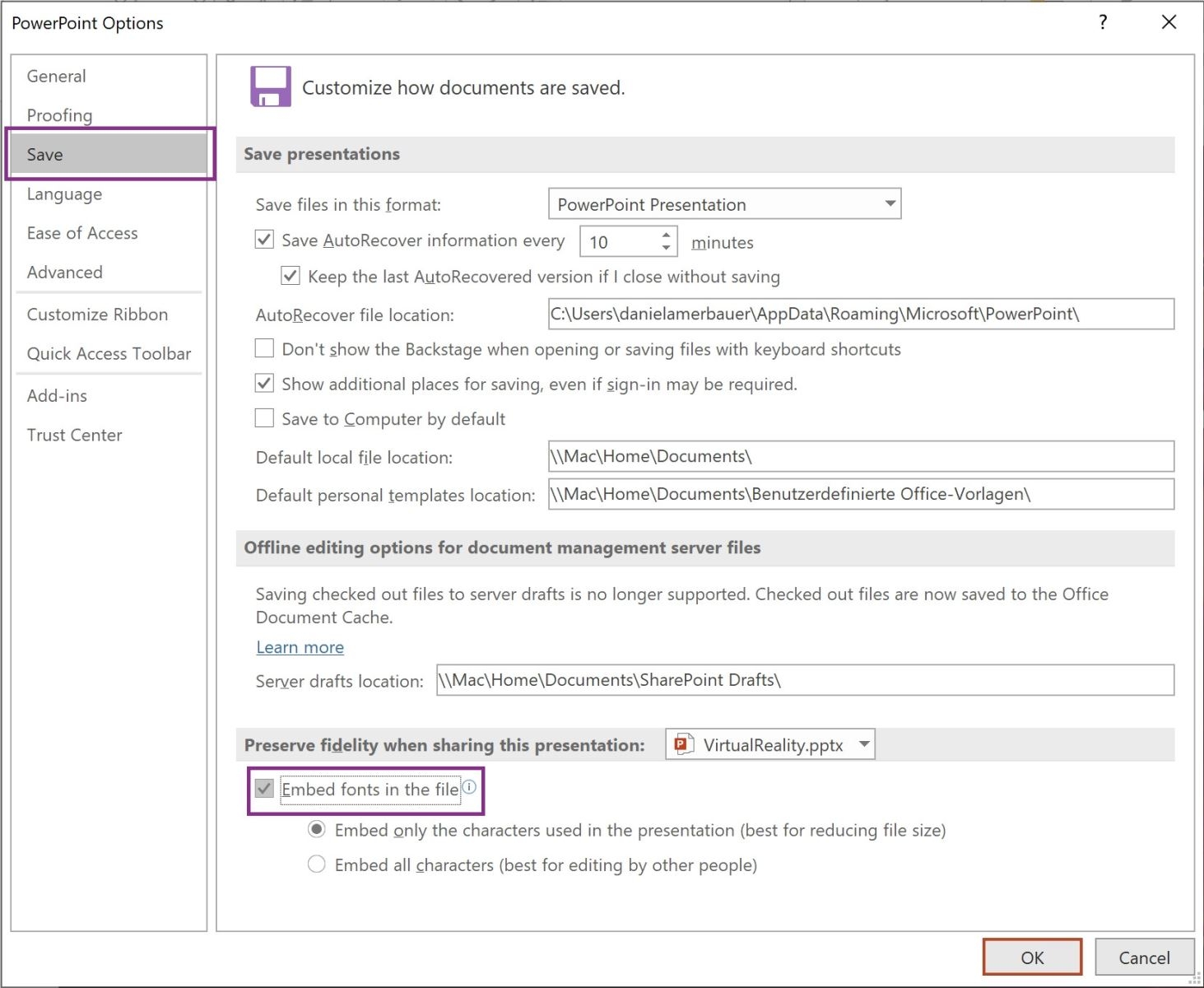1204x988 pixels.
Task: Enable Save to Computer by default
Action: point(264,418)
